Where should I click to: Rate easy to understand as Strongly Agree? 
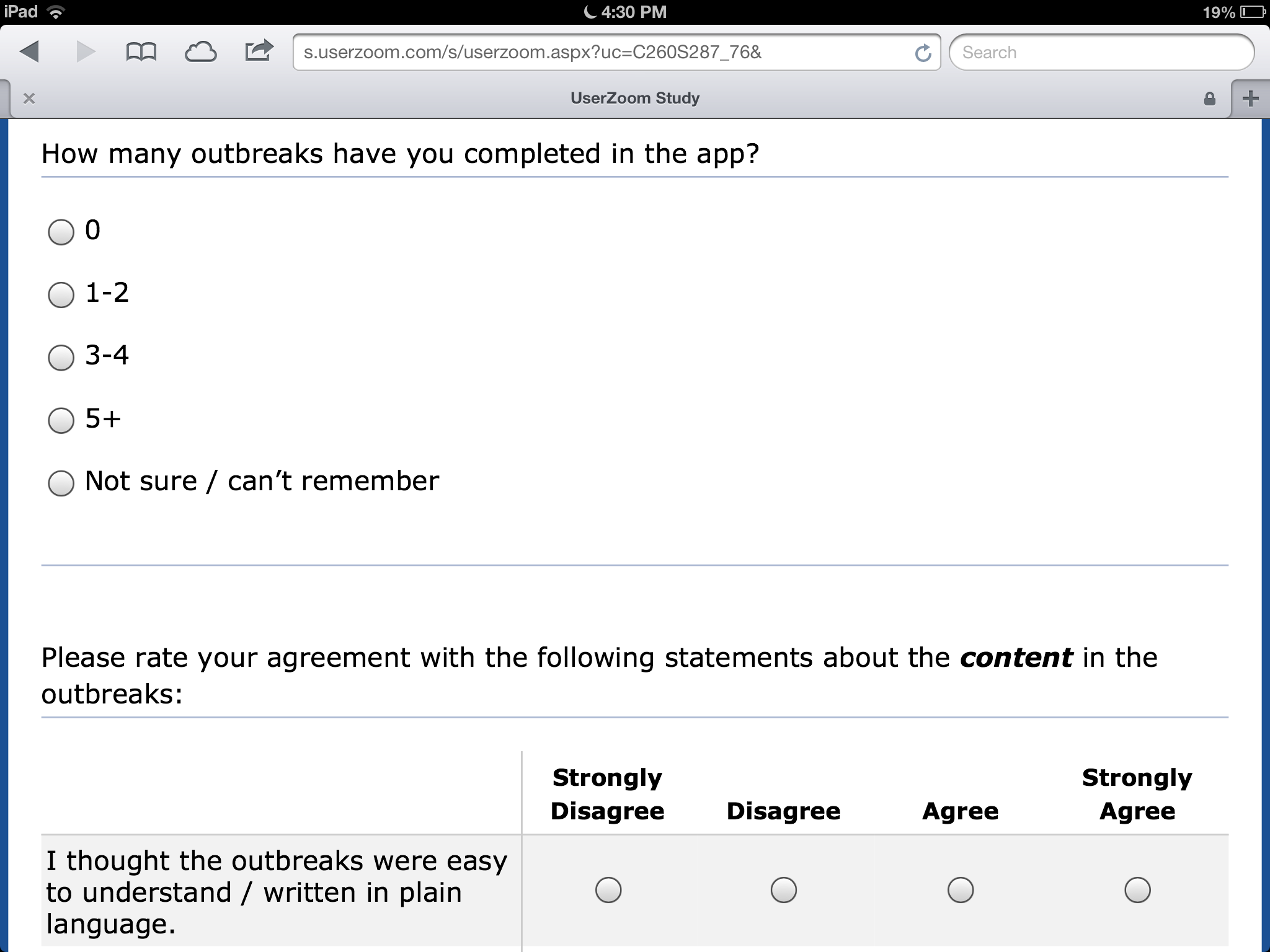[x=1137, y=890]
